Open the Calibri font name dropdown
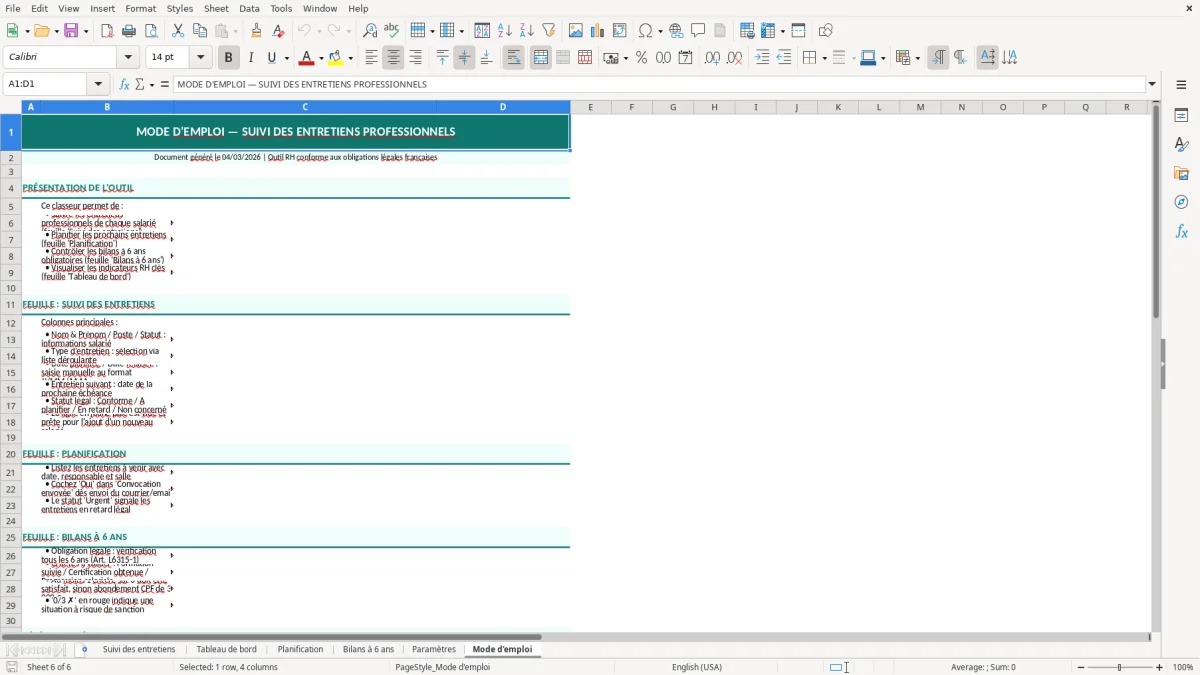The height and width of the screenshot is (675, 1200). [x=127, y=58]
